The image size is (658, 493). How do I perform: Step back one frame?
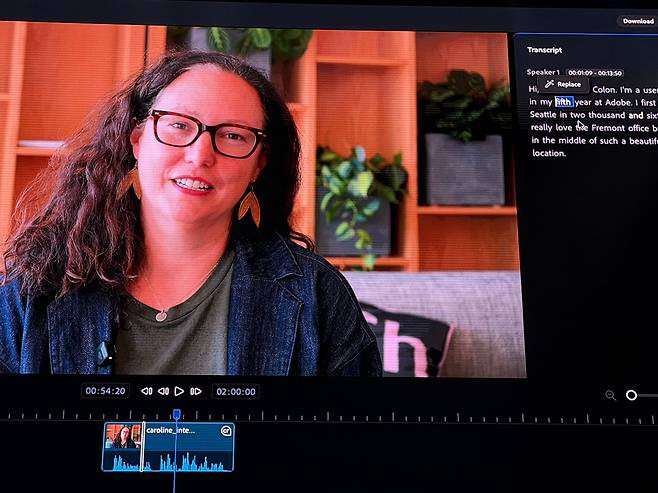tap(163, 391)
